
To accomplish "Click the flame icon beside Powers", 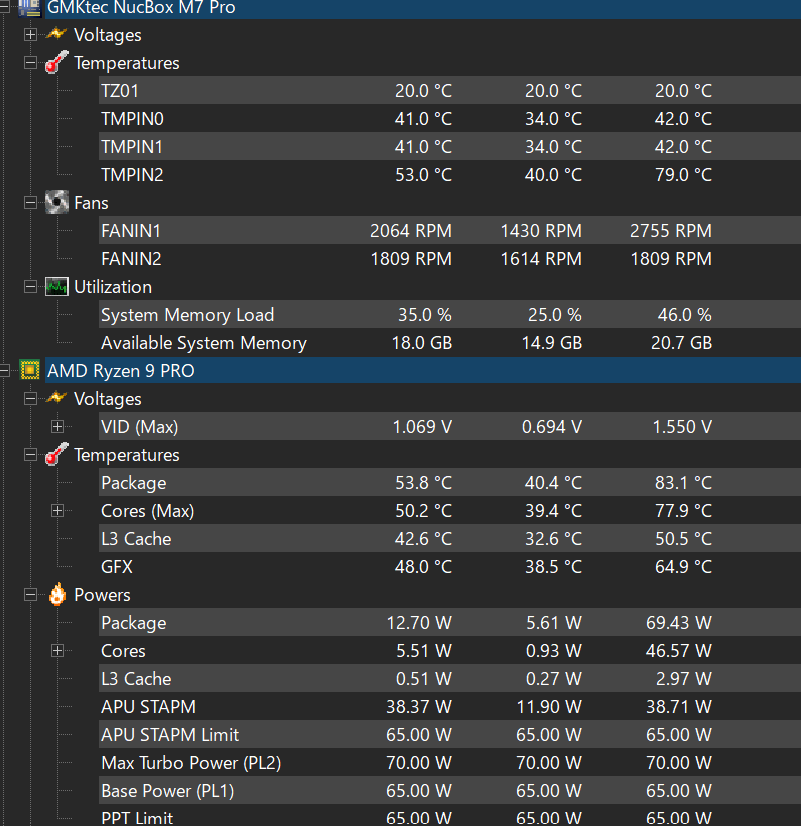I will click(57, 595).
